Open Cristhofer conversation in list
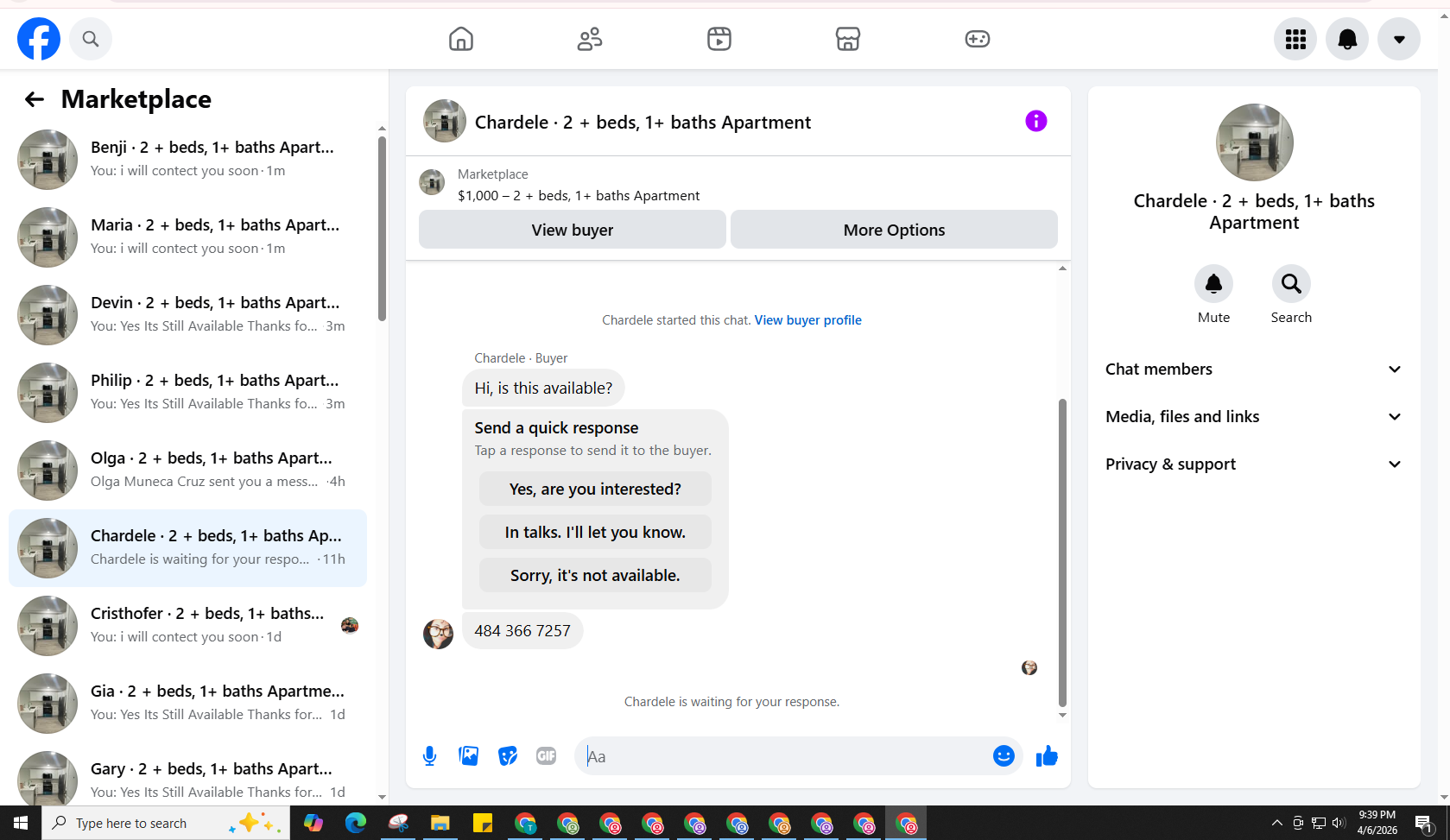The height and width of the screenshot is (840, 1450). pyautogui.click(x=187, y=626)
